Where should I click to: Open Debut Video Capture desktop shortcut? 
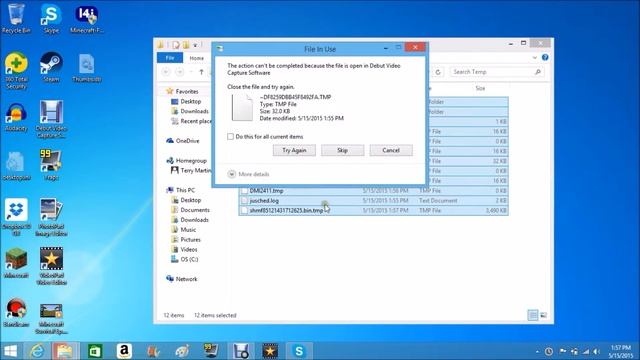click(x=51, y=120)
